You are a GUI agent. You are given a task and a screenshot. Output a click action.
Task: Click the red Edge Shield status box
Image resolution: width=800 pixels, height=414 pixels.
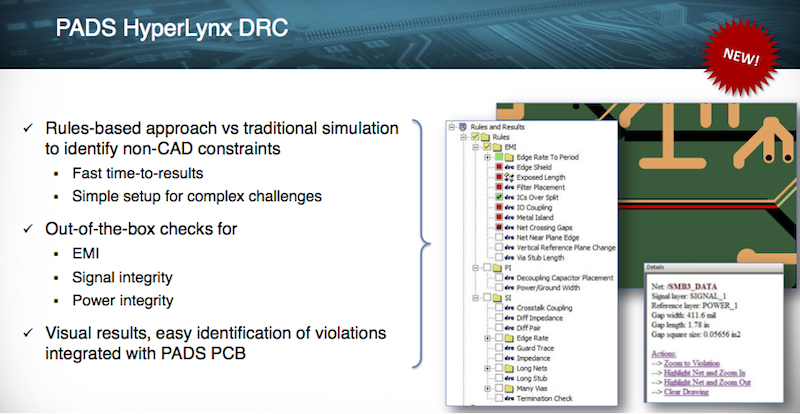point(498,167)
